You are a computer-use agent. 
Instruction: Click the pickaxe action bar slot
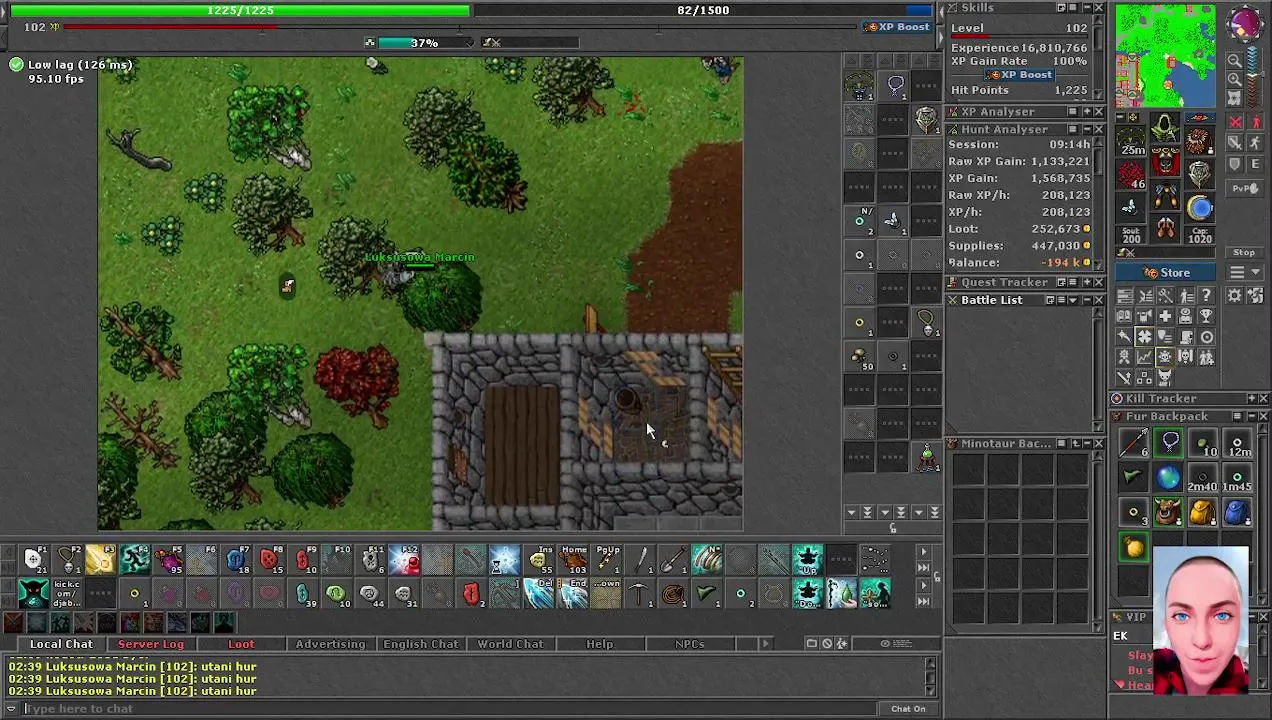click(x=640, y=593)
